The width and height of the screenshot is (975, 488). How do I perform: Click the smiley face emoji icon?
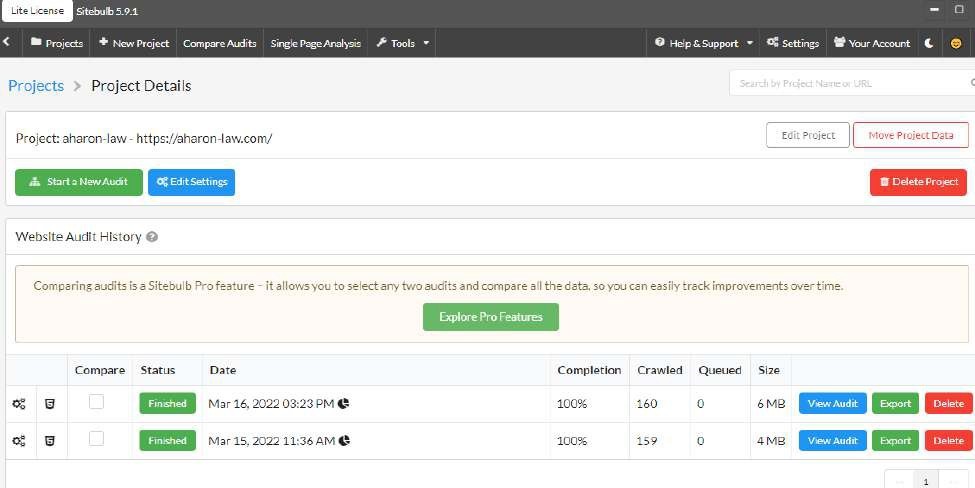(956, 43)
